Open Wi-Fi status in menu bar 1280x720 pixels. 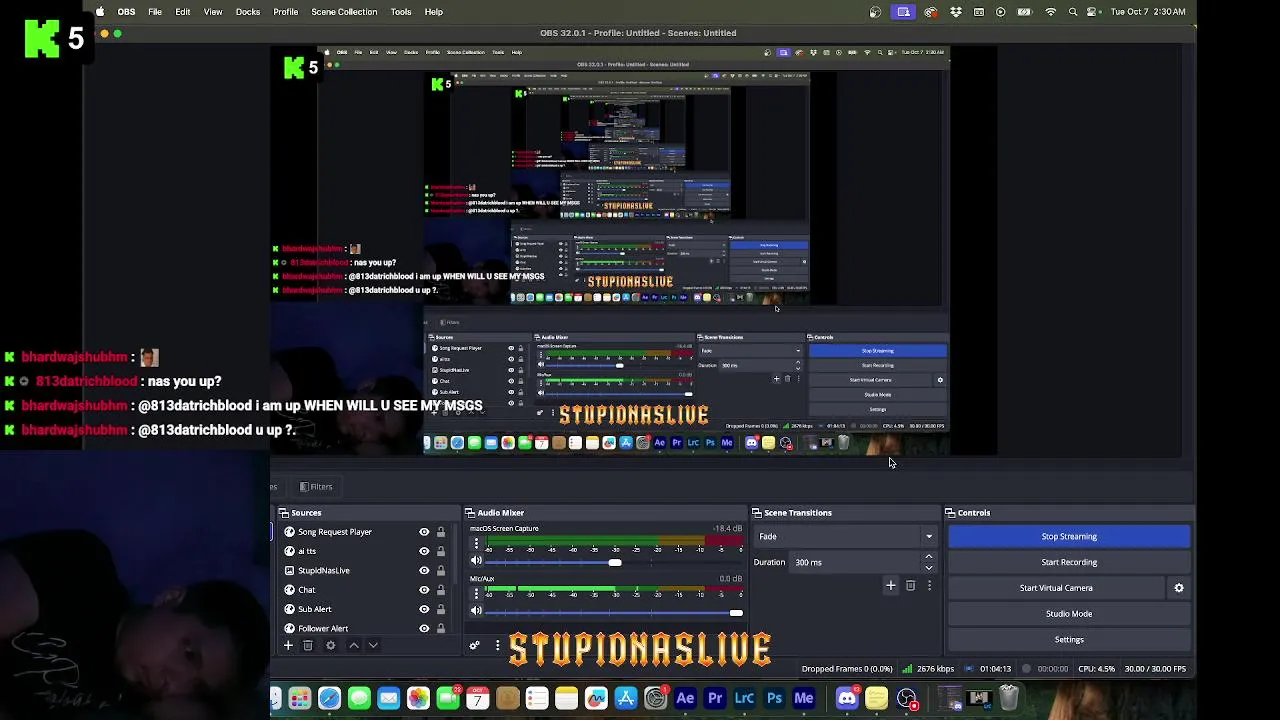[1051, 12]
